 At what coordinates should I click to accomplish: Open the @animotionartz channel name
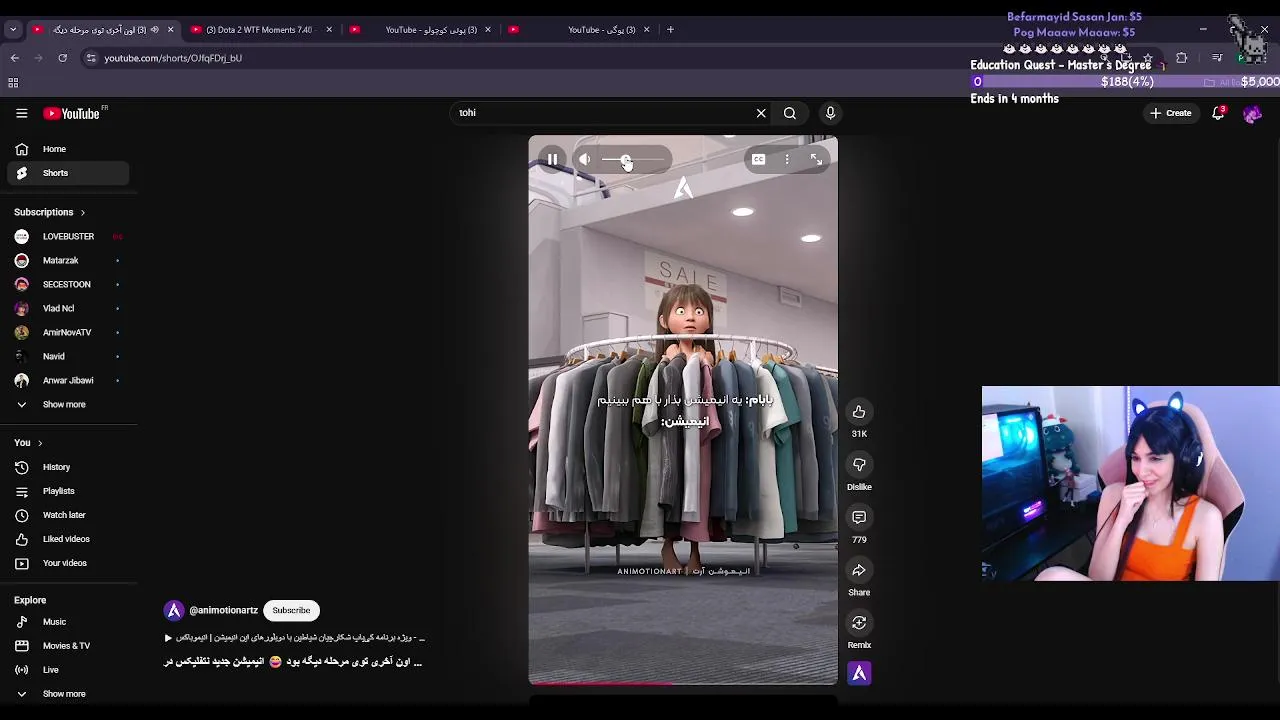(x=223, y=610)
